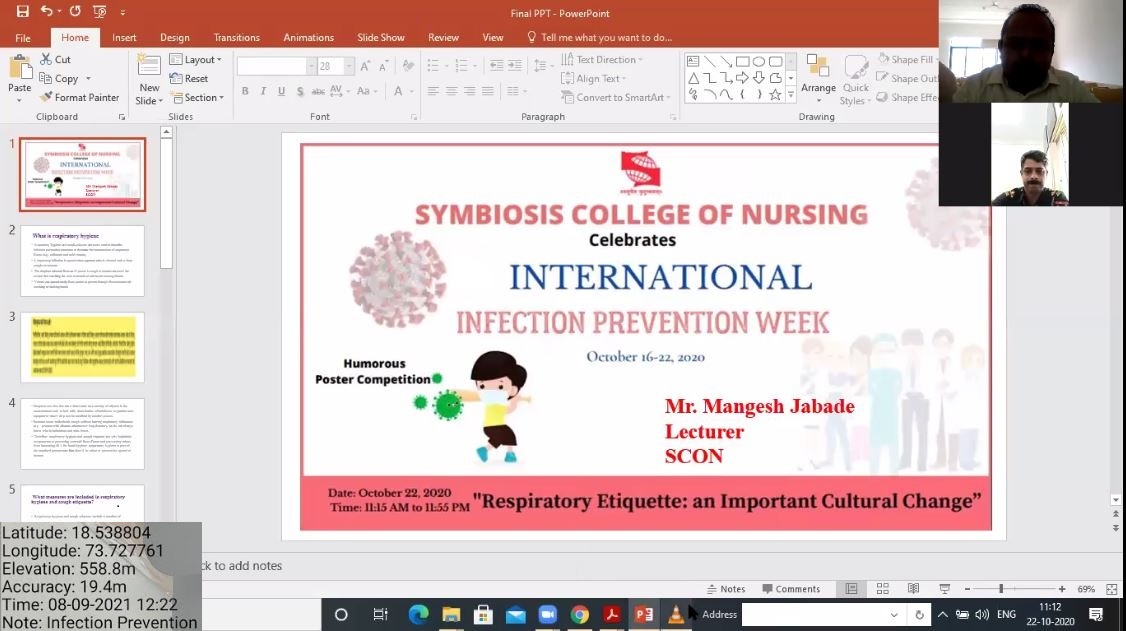Open Slide Sorter view in status bar
Screen dimensions: 1126x631
pyautogui.click(x=882, y=589)
